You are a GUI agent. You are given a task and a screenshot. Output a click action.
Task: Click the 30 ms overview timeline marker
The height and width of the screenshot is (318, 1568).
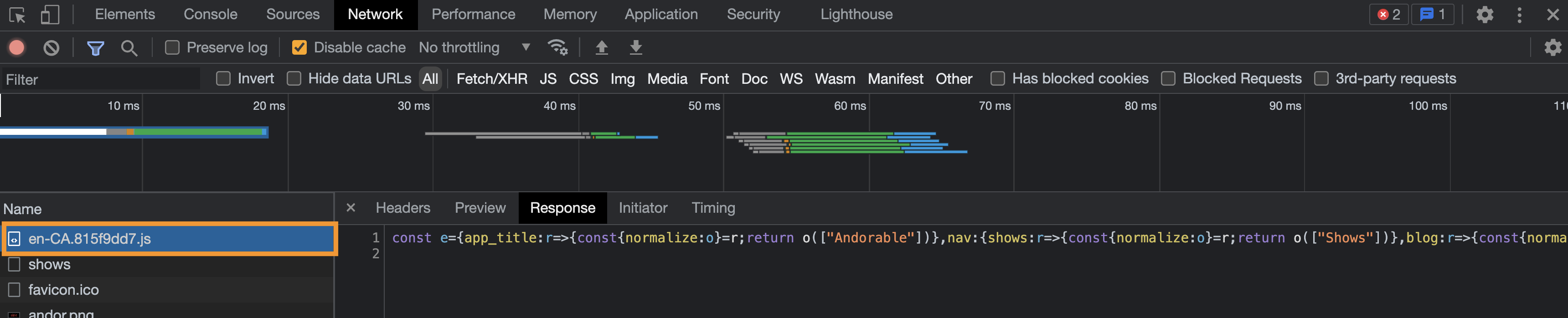pos(413,106)
